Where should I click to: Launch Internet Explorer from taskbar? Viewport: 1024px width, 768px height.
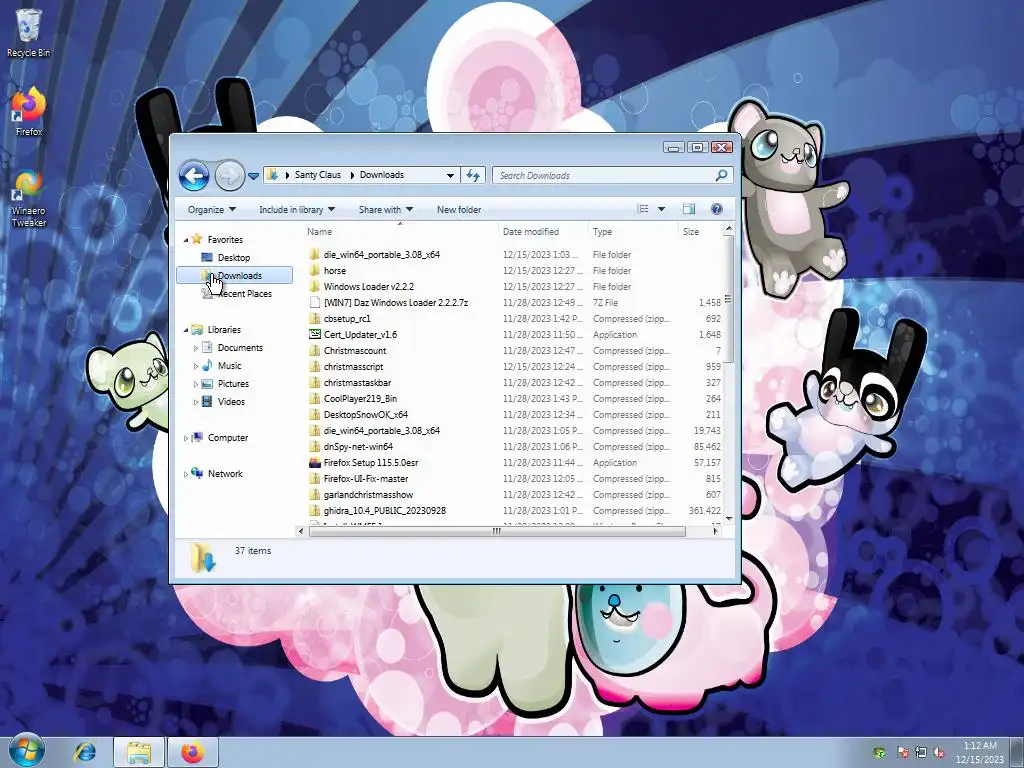coord(85,752)
